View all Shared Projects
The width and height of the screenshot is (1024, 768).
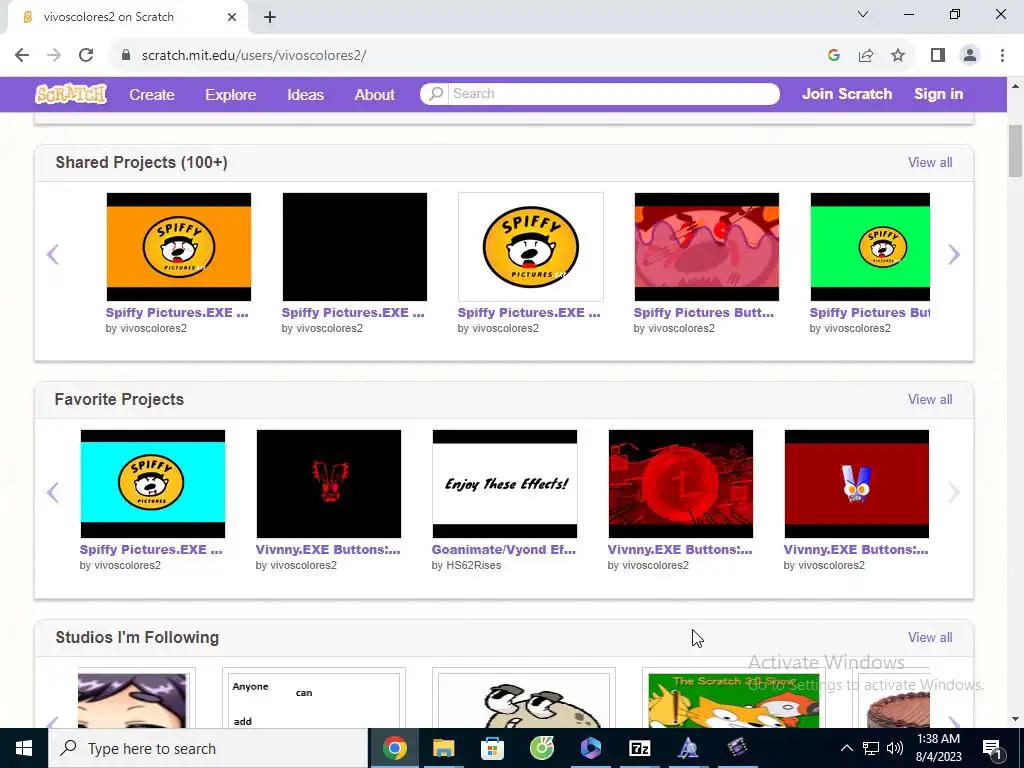(930, 163)
